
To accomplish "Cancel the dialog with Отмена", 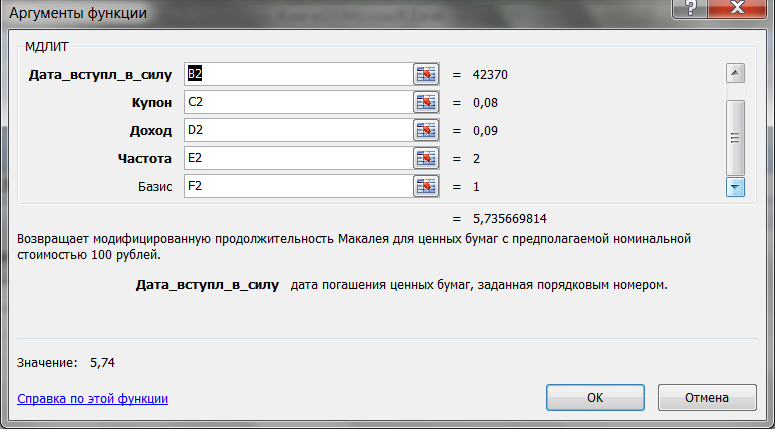I will coord(707,397).
